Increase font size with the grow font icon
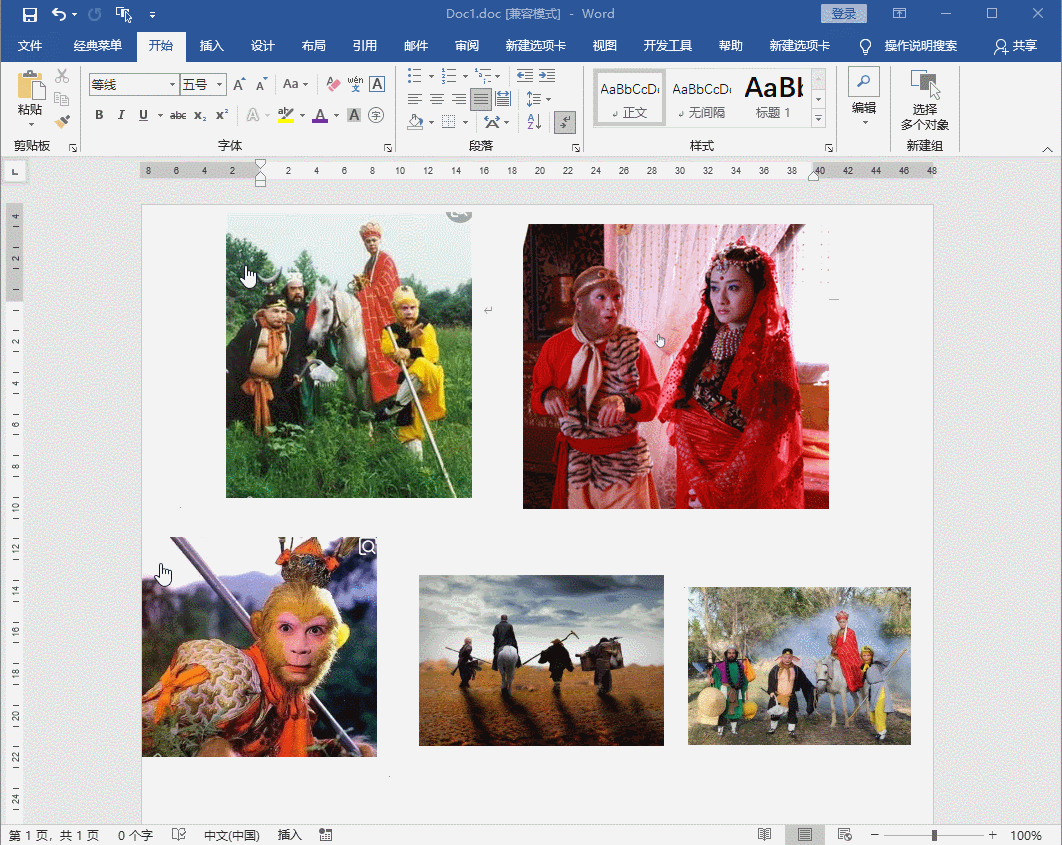The image size is (1062, 845). (x=239, y=85)
